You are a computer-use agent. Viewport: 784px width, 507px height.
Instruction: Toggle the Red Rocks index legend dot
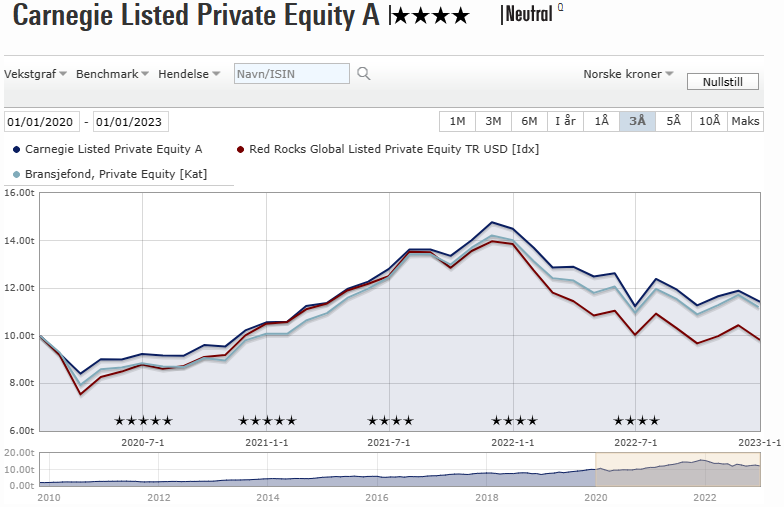[x=240, y=150]
